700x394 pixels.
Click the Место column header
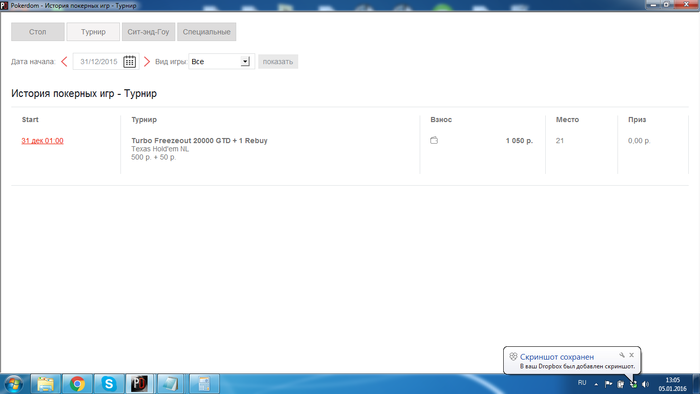567,120
